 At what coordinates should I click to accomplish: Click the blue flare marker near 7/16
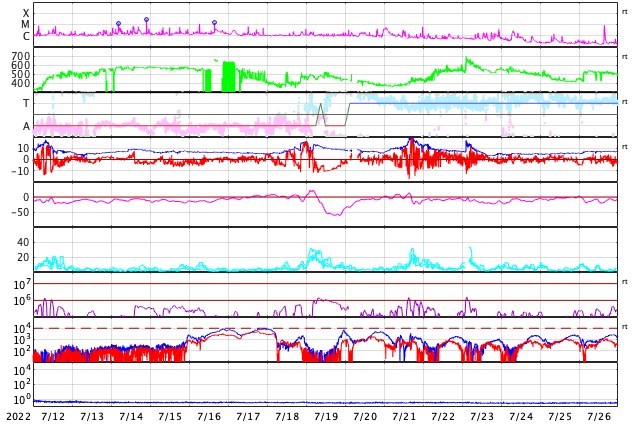215,23
